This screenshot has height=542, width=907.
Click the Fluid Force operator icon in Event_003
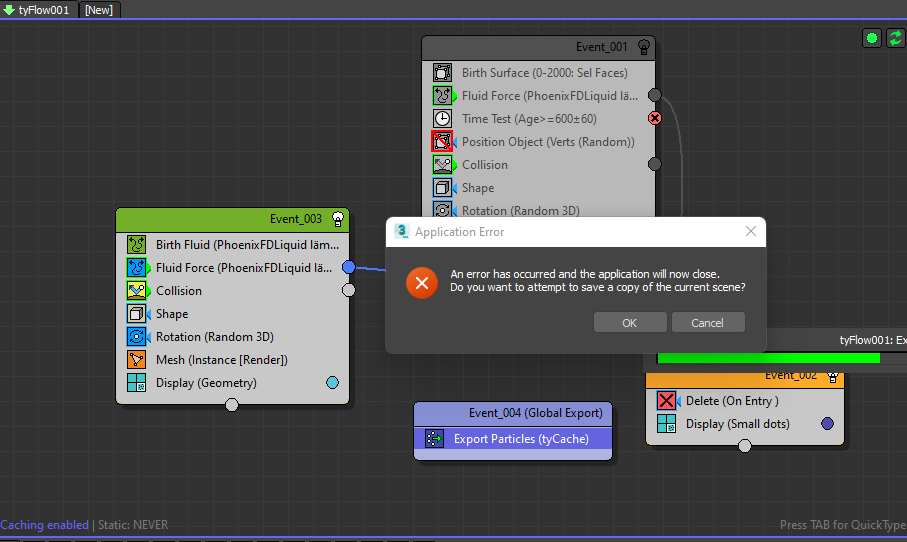[x=137, y=267]
